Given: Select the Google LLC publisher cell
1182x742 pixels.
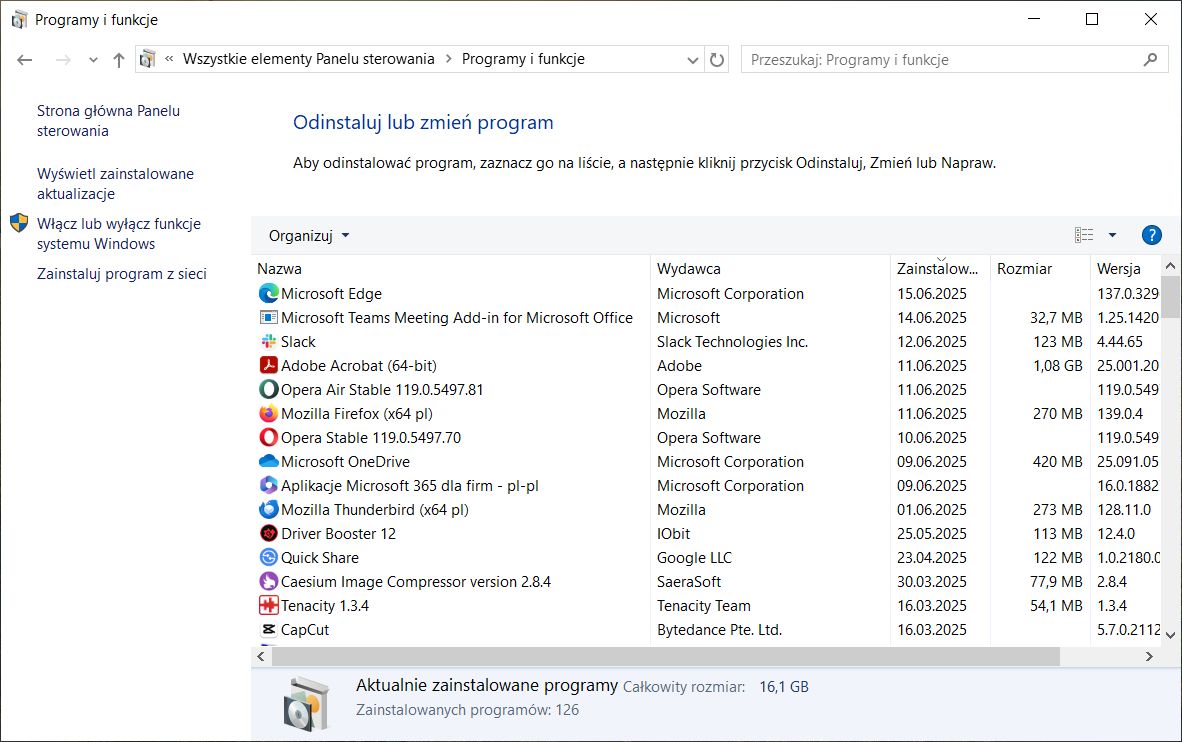Looking at the screenshot, I should click(x=694, y=557).
